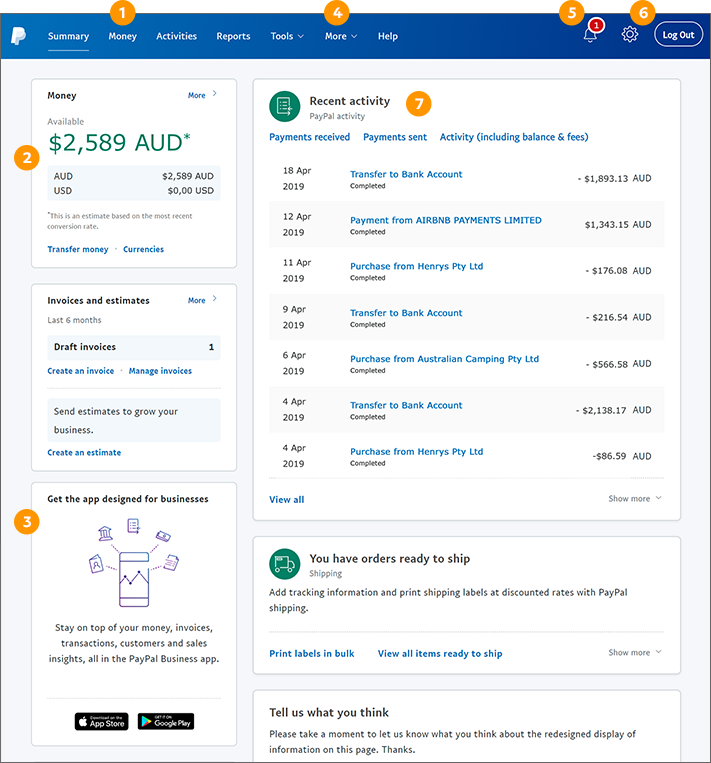Click the PayPal logo icon
This screenshot has height=763, width=711.
point(18,36)
